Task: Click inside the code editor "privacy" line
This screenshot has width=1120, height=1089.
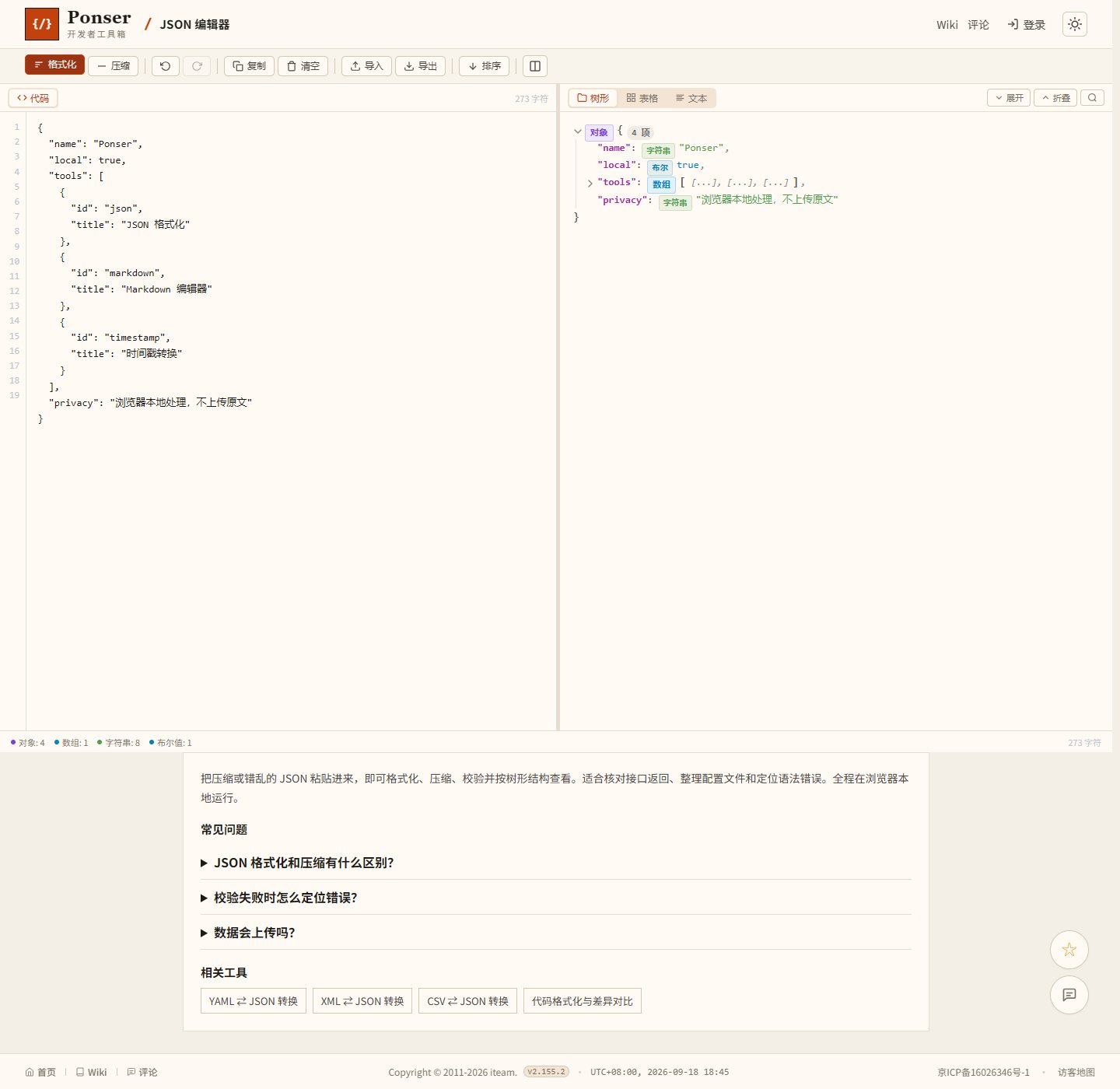Action: pos(151,403)
